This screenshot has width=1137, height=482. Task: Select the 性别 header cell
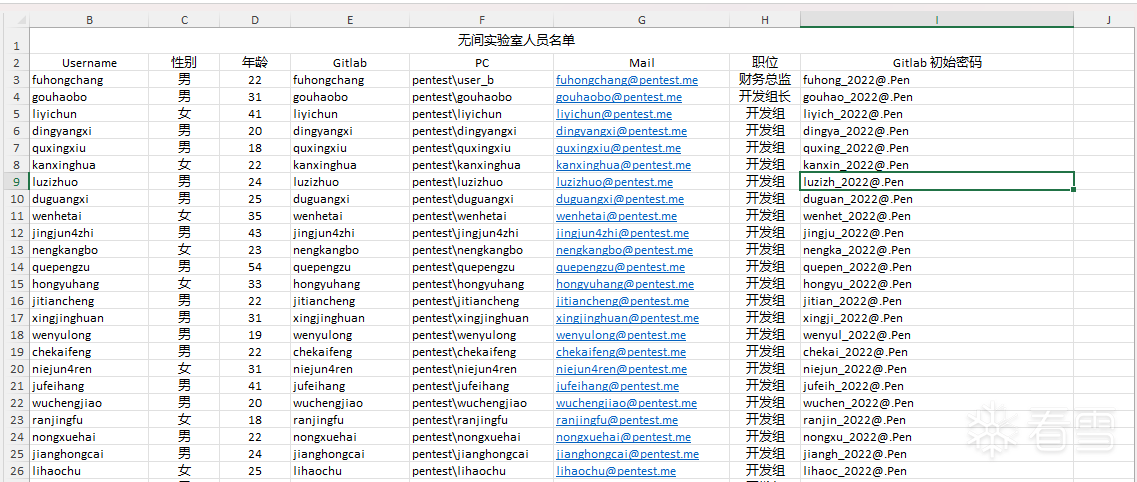(184, 63)
